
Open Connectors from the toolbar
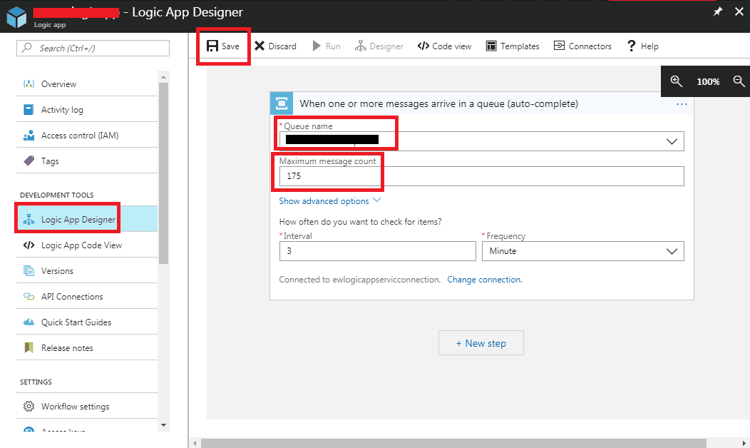point(560,46)
